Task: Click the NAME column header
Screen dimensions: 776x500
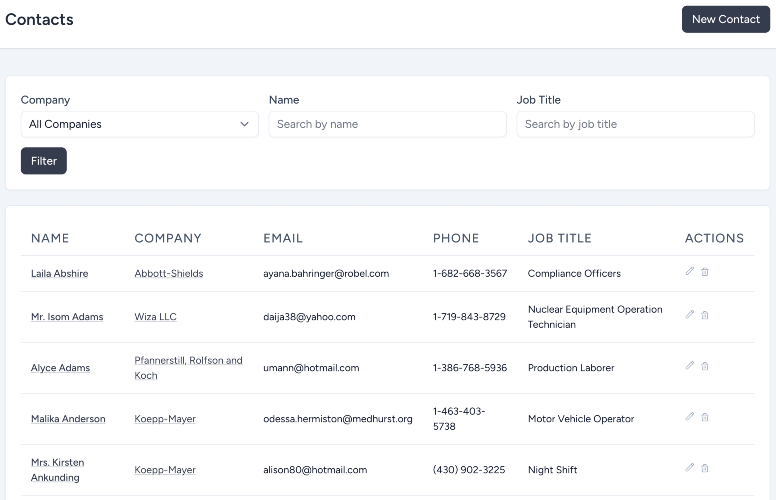Action: (50, 238)
